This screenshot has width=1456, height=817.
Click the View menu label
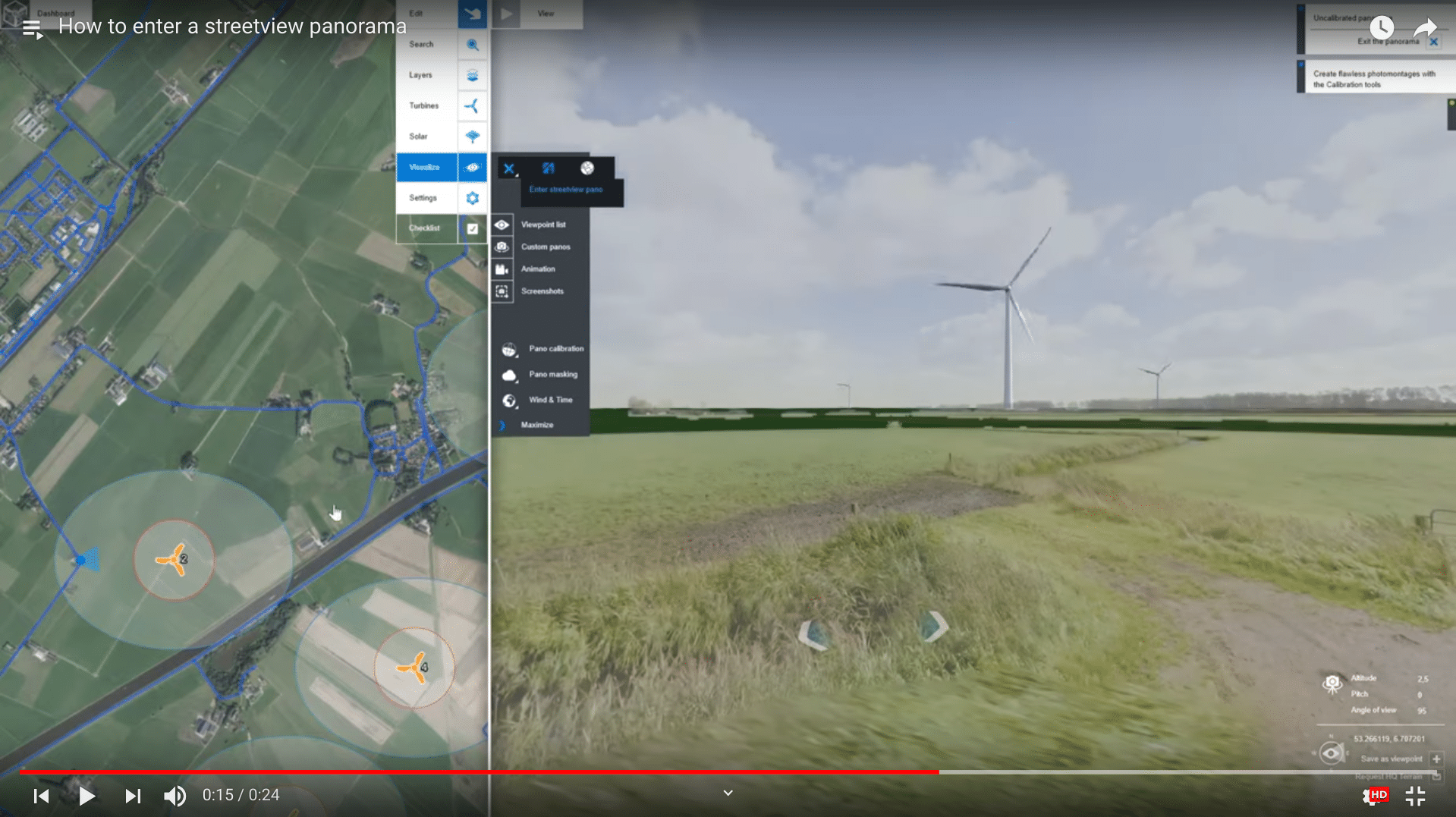tap(546, 14)
